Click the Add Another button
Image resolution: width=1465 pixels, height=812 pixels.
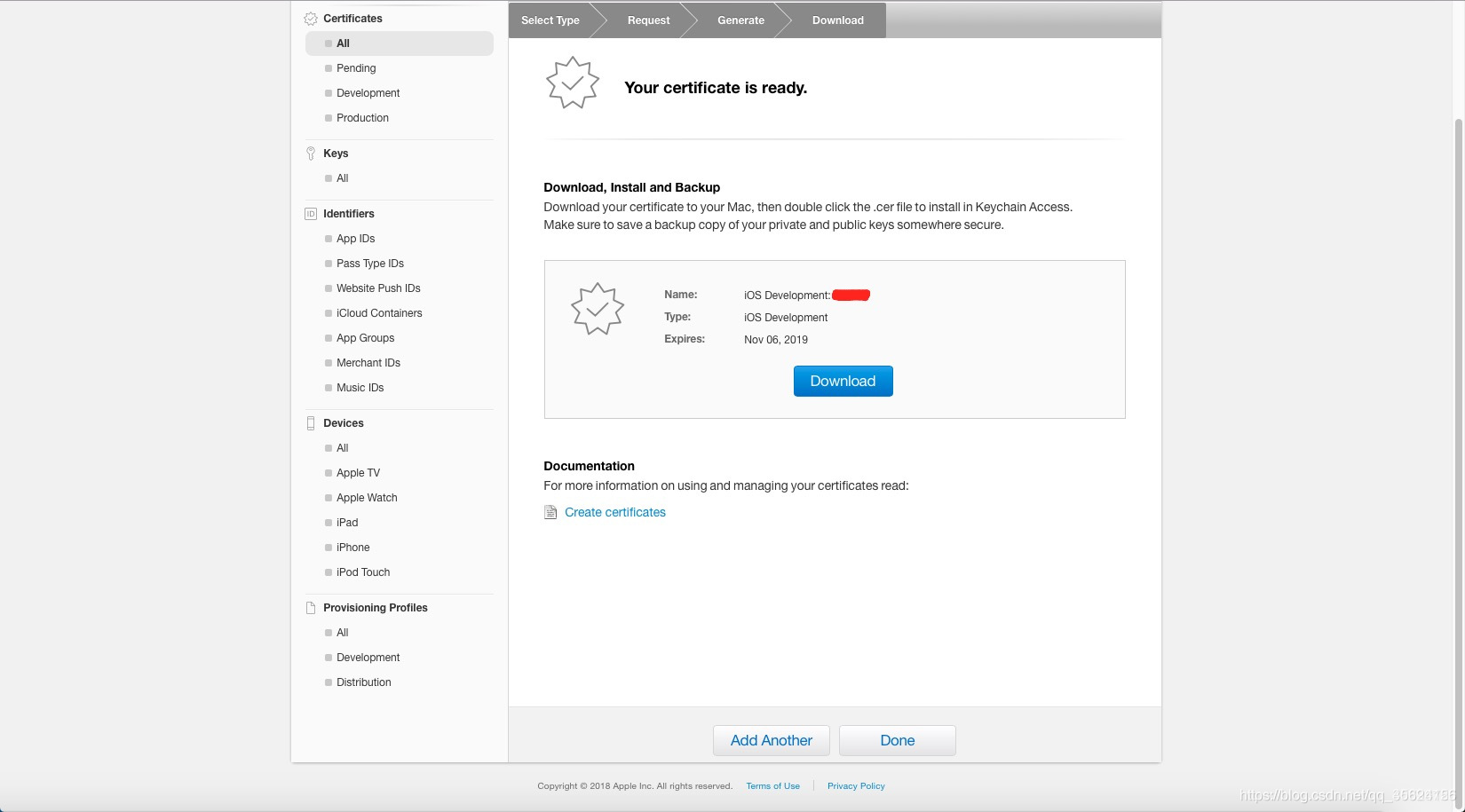tap(772, 740)
